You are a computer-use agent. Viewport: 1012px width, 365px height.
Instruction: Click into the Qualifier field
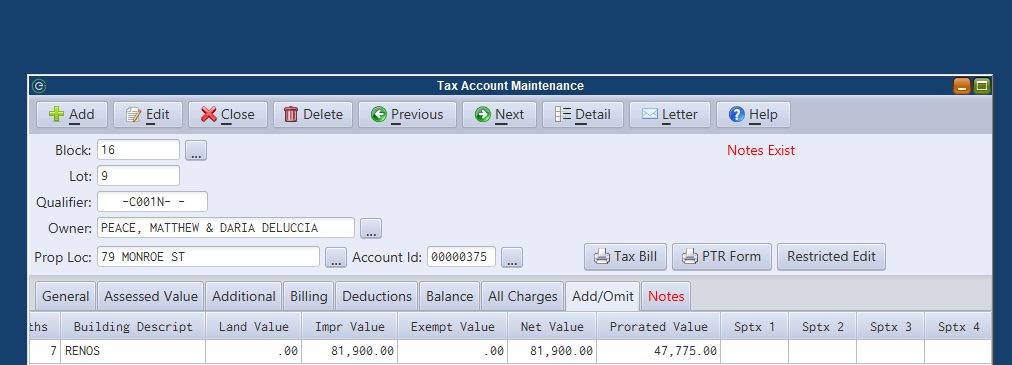tap(153, 202)
